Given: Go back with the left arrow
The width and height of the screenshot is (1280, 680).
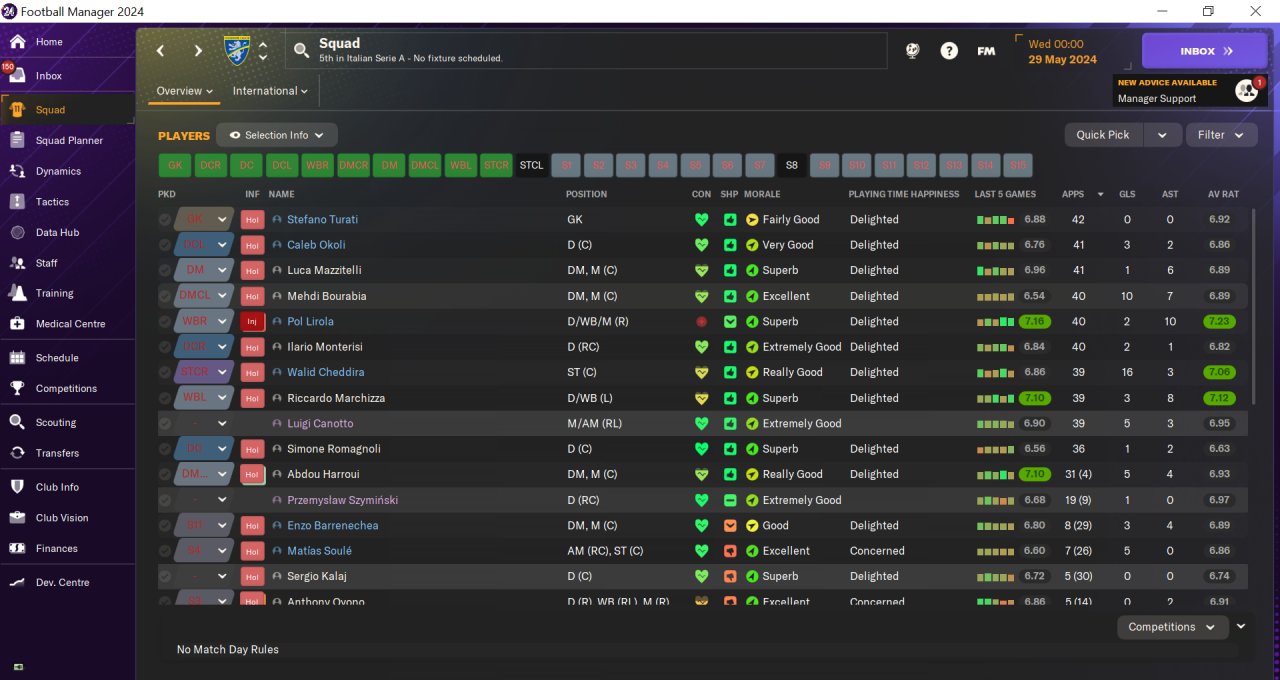Looking at the screenshot, I should pos(160,51).
